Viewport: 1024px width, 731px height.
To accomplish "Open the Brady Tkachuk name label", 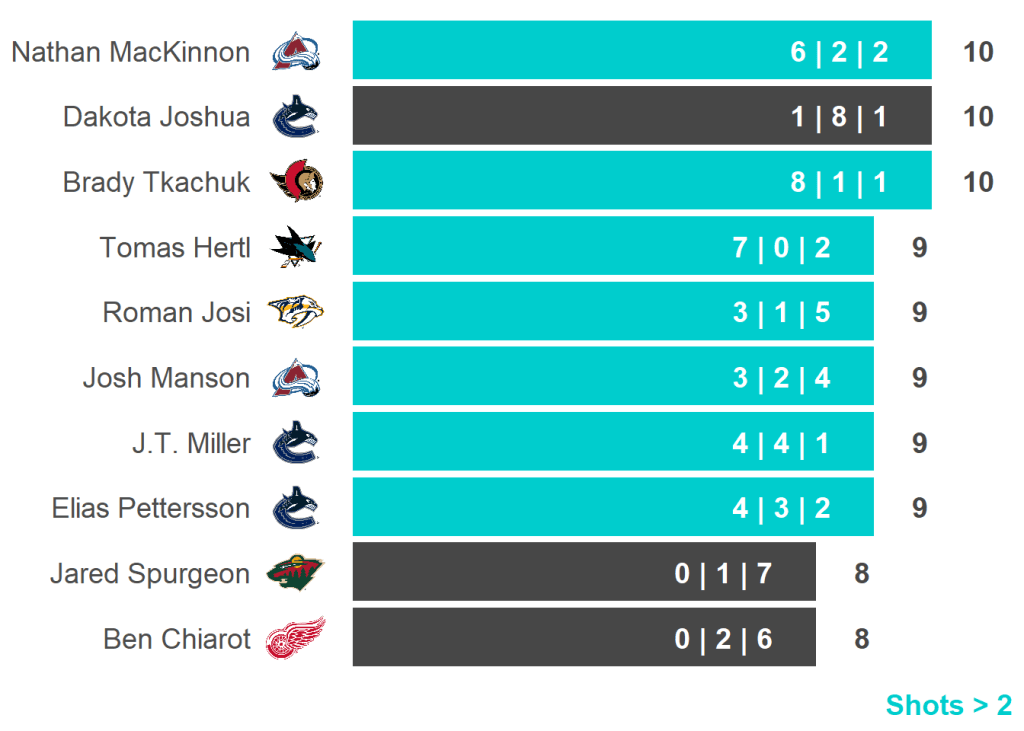I will click(156, 182).
